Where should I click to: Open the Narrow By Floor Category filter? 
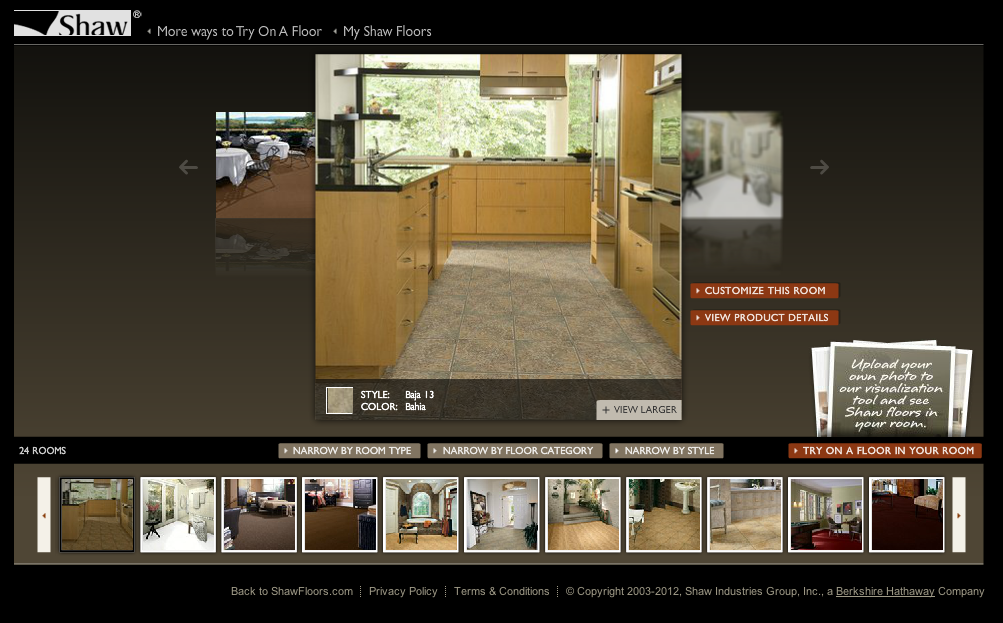516,450
